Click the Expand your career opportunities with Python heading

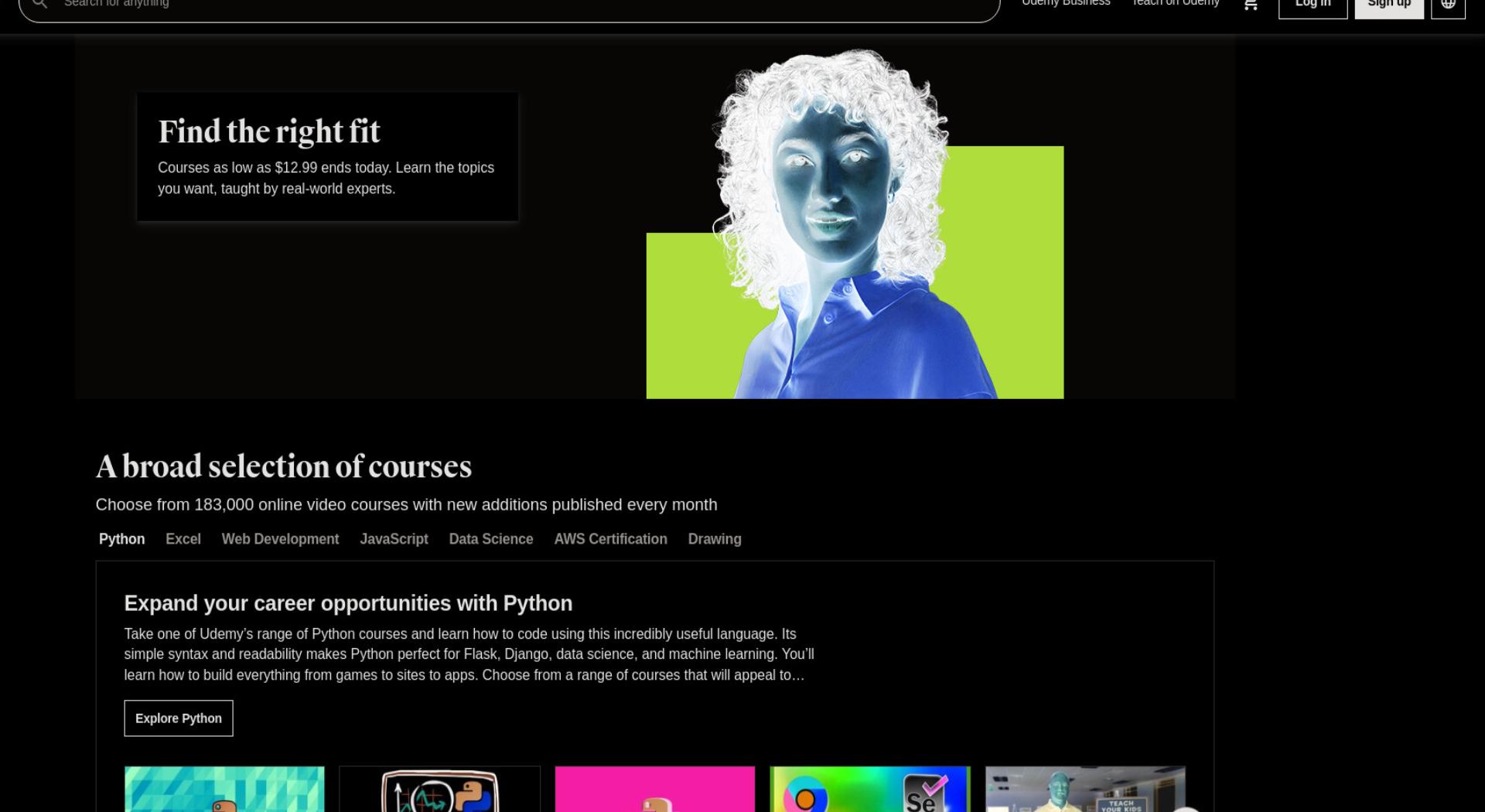348,603
